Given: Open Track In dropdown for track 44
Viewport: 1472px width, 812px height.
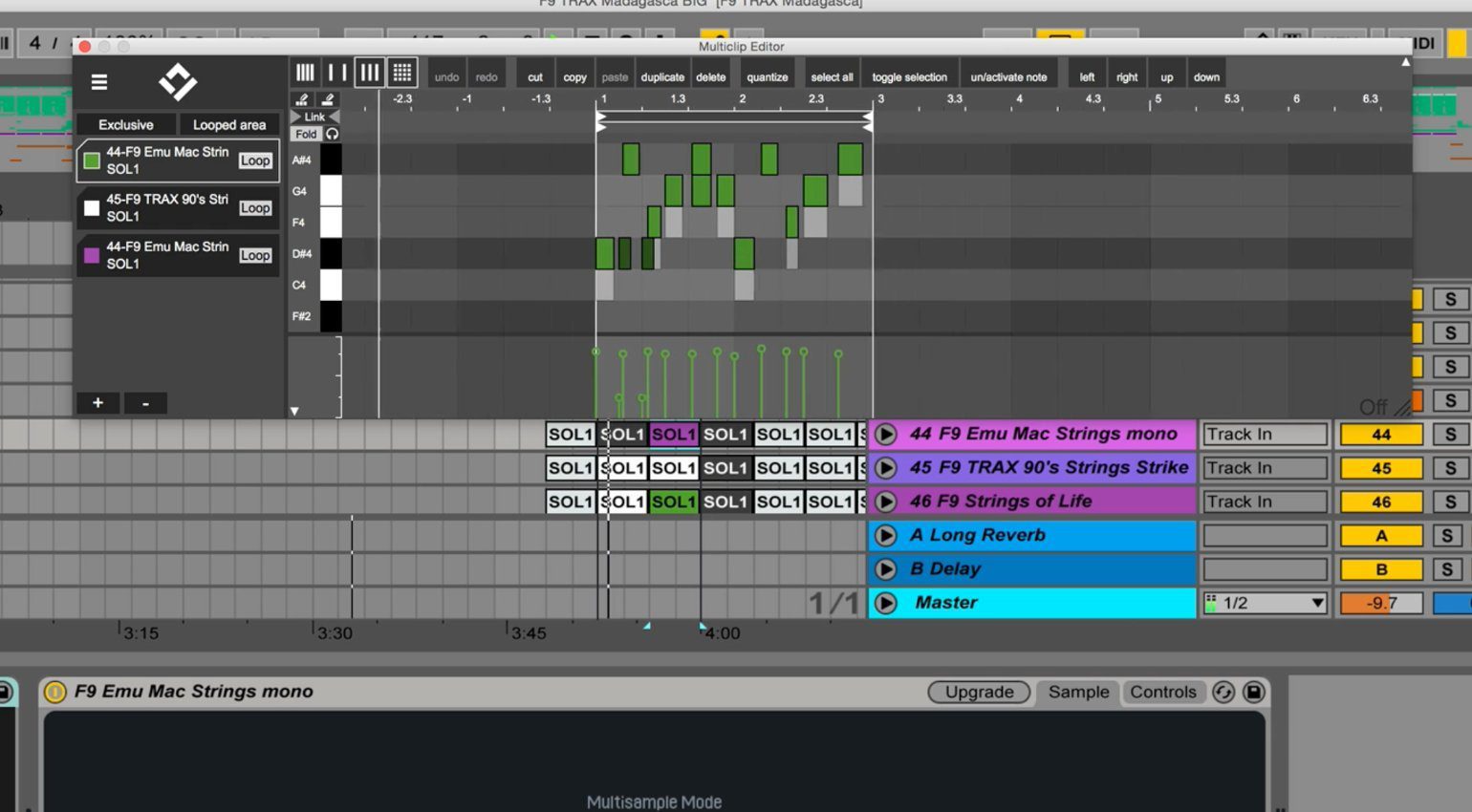Looking at the screenshot, I should point(1265,434).
